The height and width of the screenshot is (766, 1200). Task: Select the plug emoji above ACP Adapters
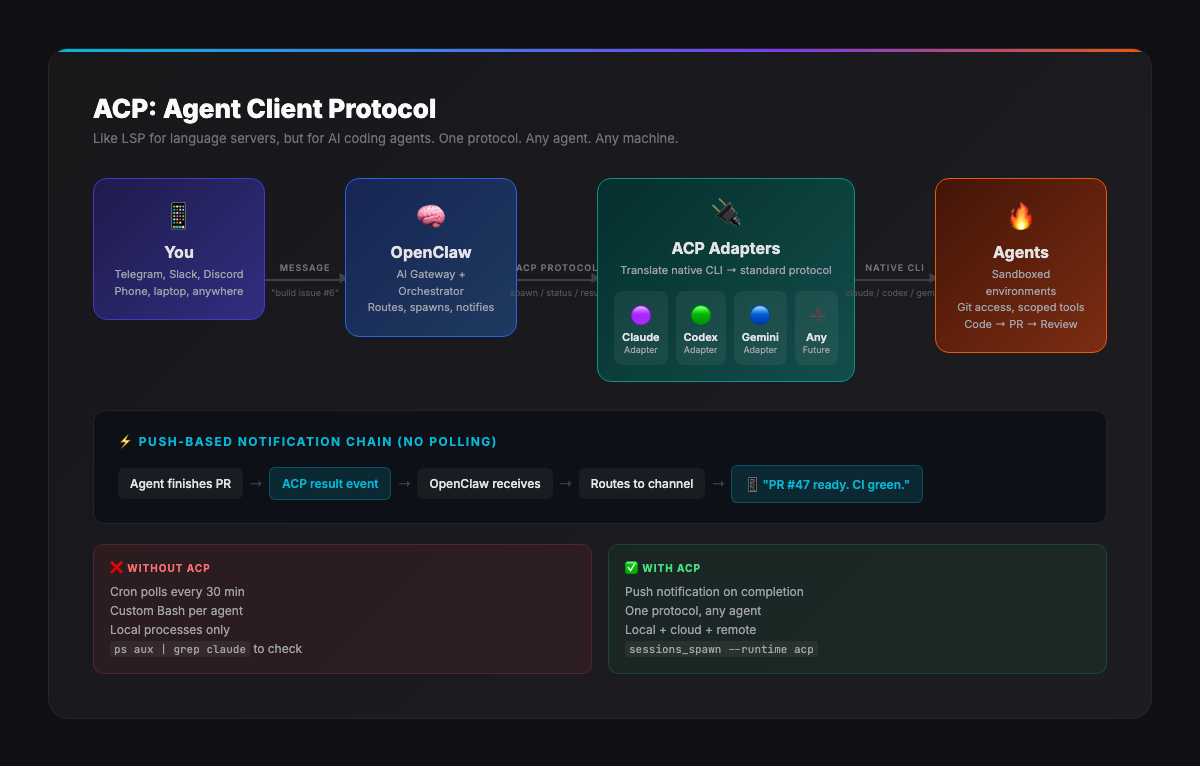pyautogui.click(x=726, y=211)
